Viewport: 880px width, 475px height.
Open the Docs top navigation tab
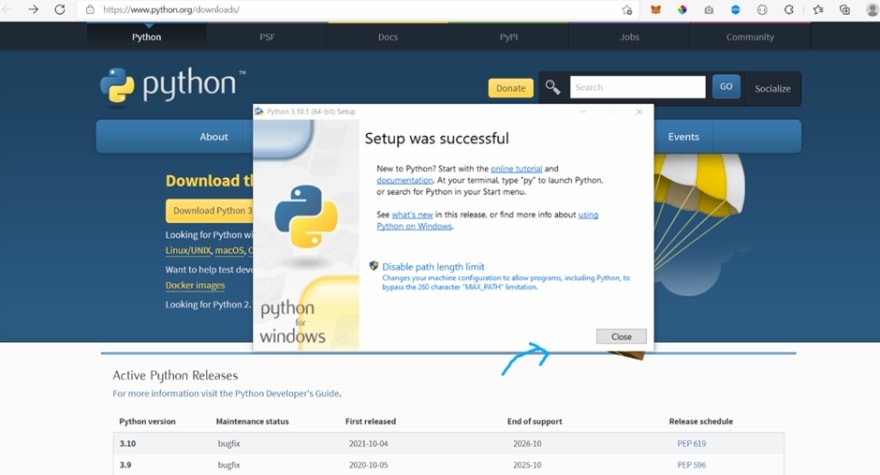[388, 37]
